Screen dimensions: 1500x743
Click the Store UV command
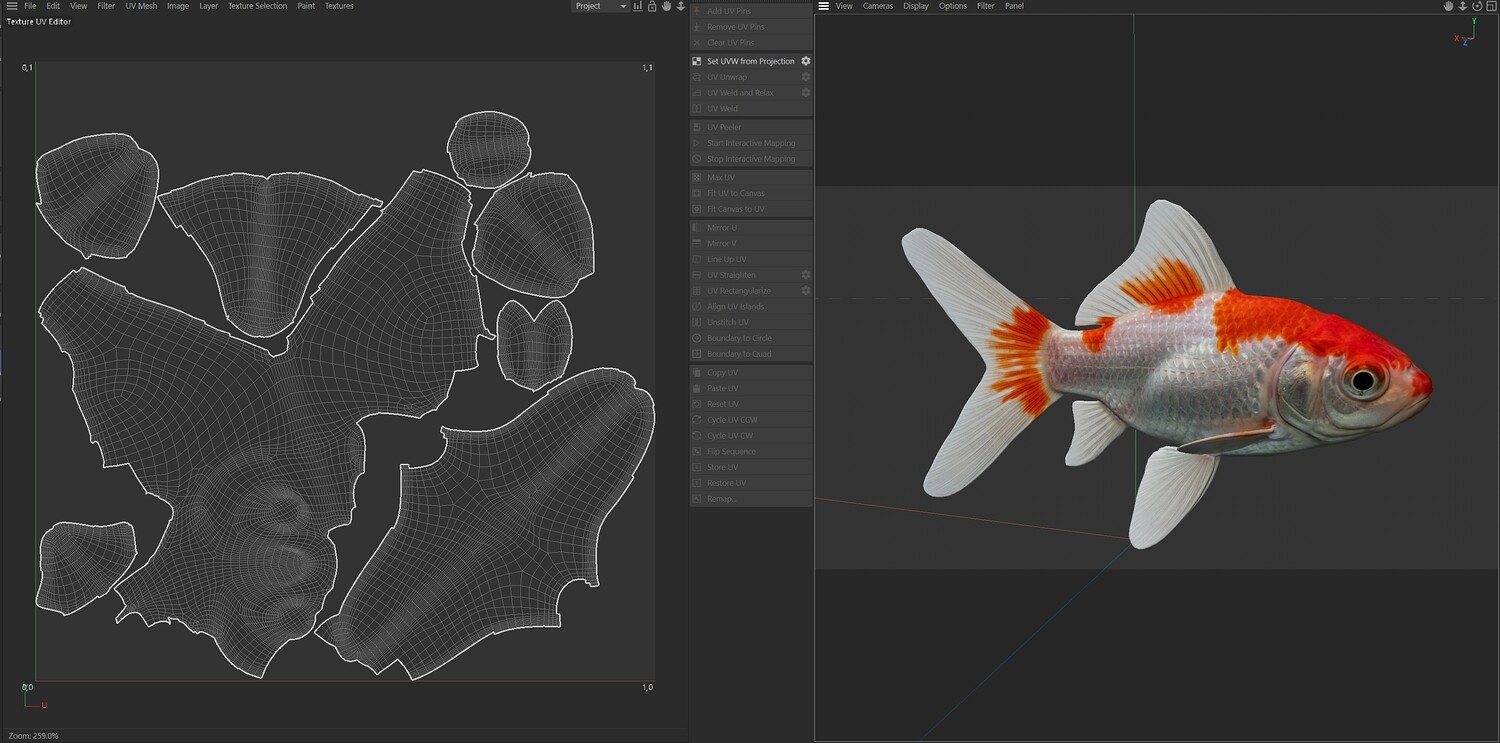click(x=751, y=467)
